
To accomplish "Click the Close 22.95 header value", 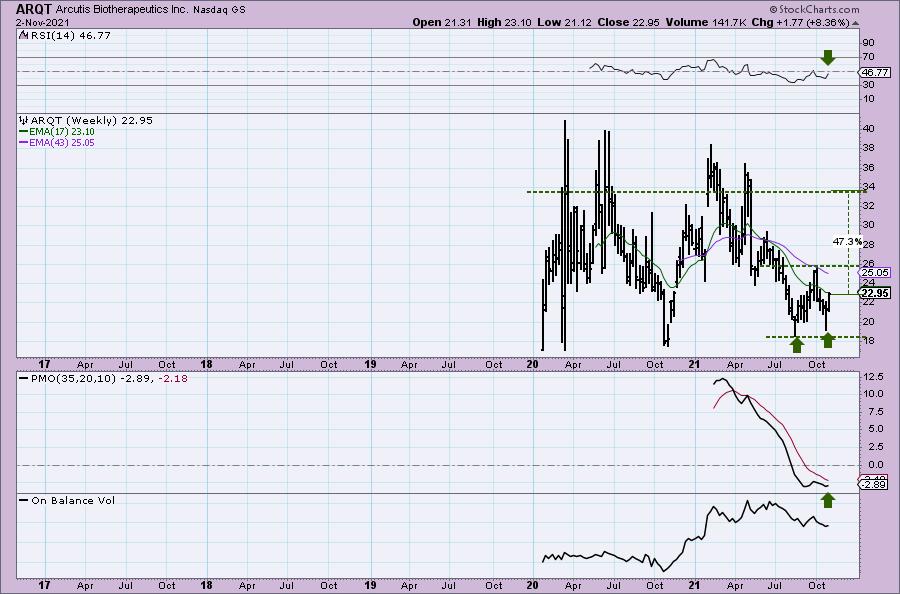I will click(629, 22).
